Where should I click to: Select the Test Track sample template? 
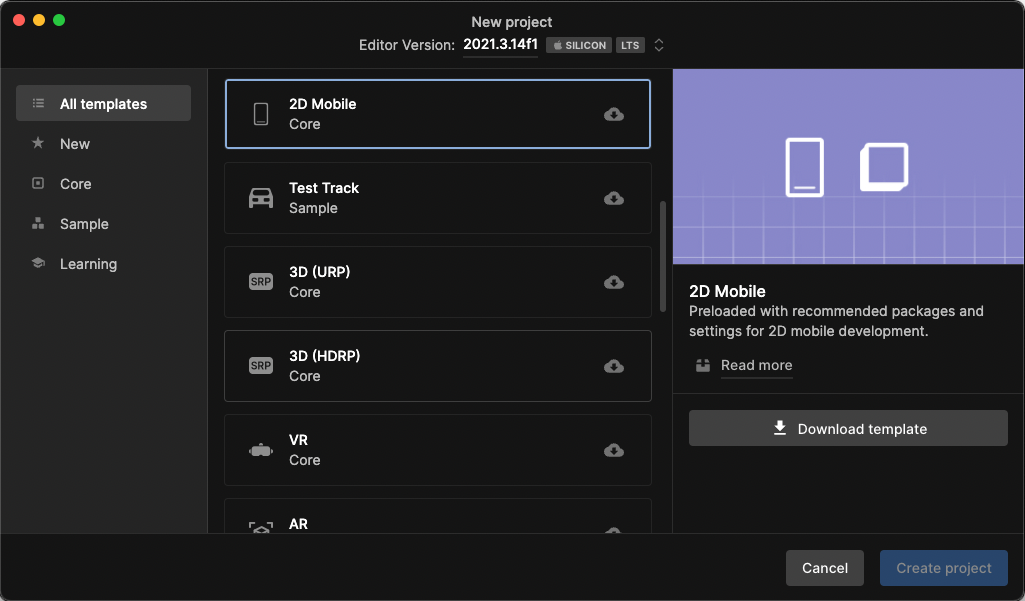(437, 198)
